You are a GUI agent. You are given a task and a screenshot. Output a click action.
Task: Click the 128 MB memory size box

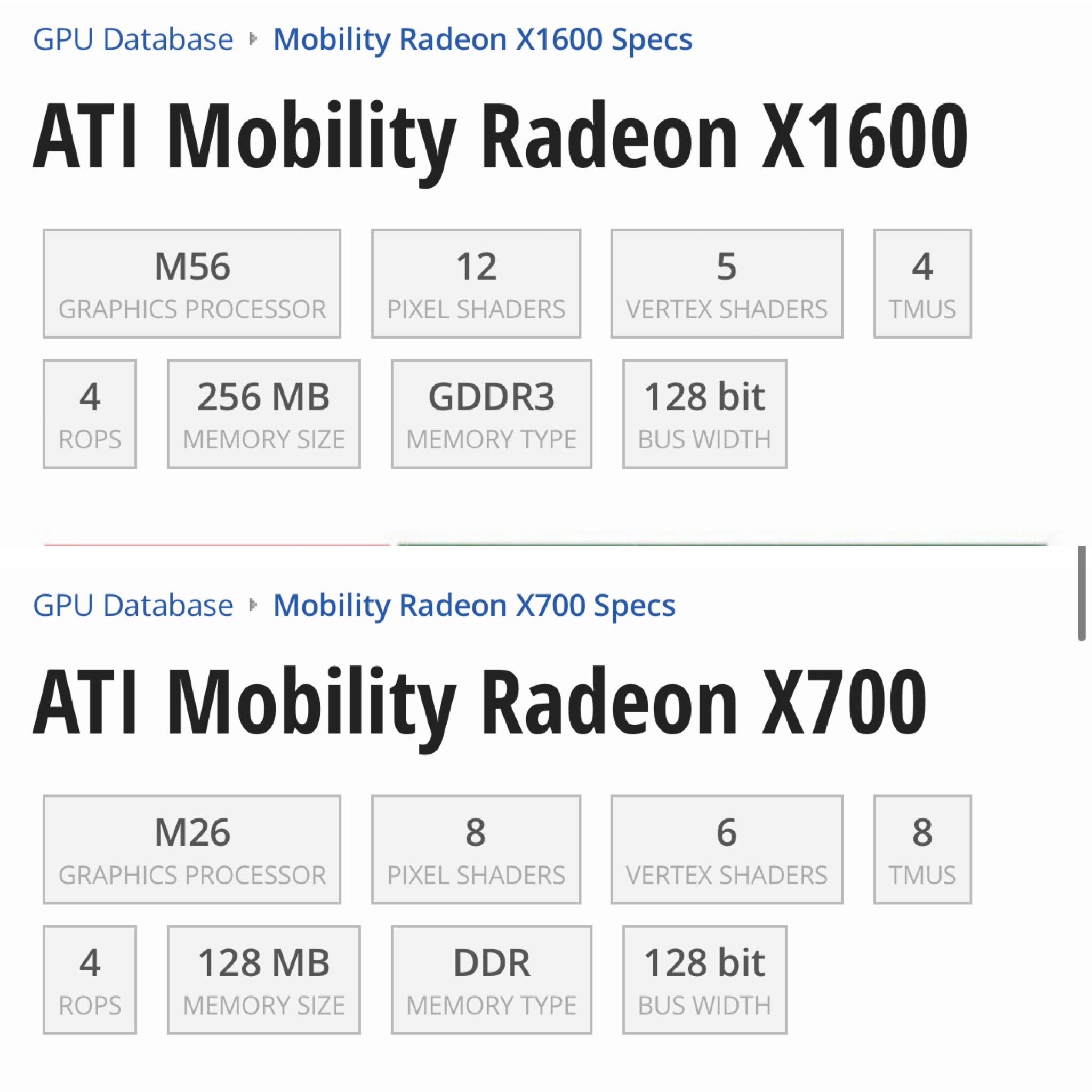[x=263, y=979]
